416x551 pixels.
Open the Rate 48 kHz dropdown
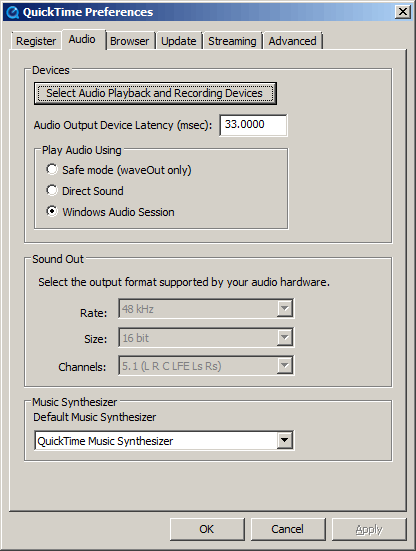click(x=206, y=309)
